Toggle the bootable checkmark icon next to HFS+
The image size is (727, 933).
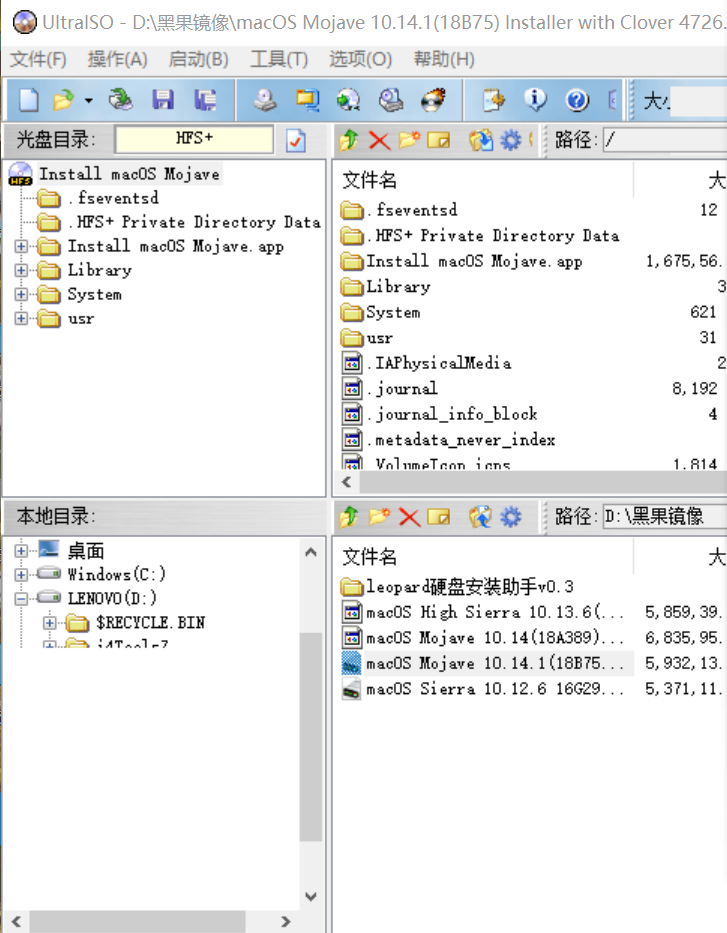(x=296, y=140)
